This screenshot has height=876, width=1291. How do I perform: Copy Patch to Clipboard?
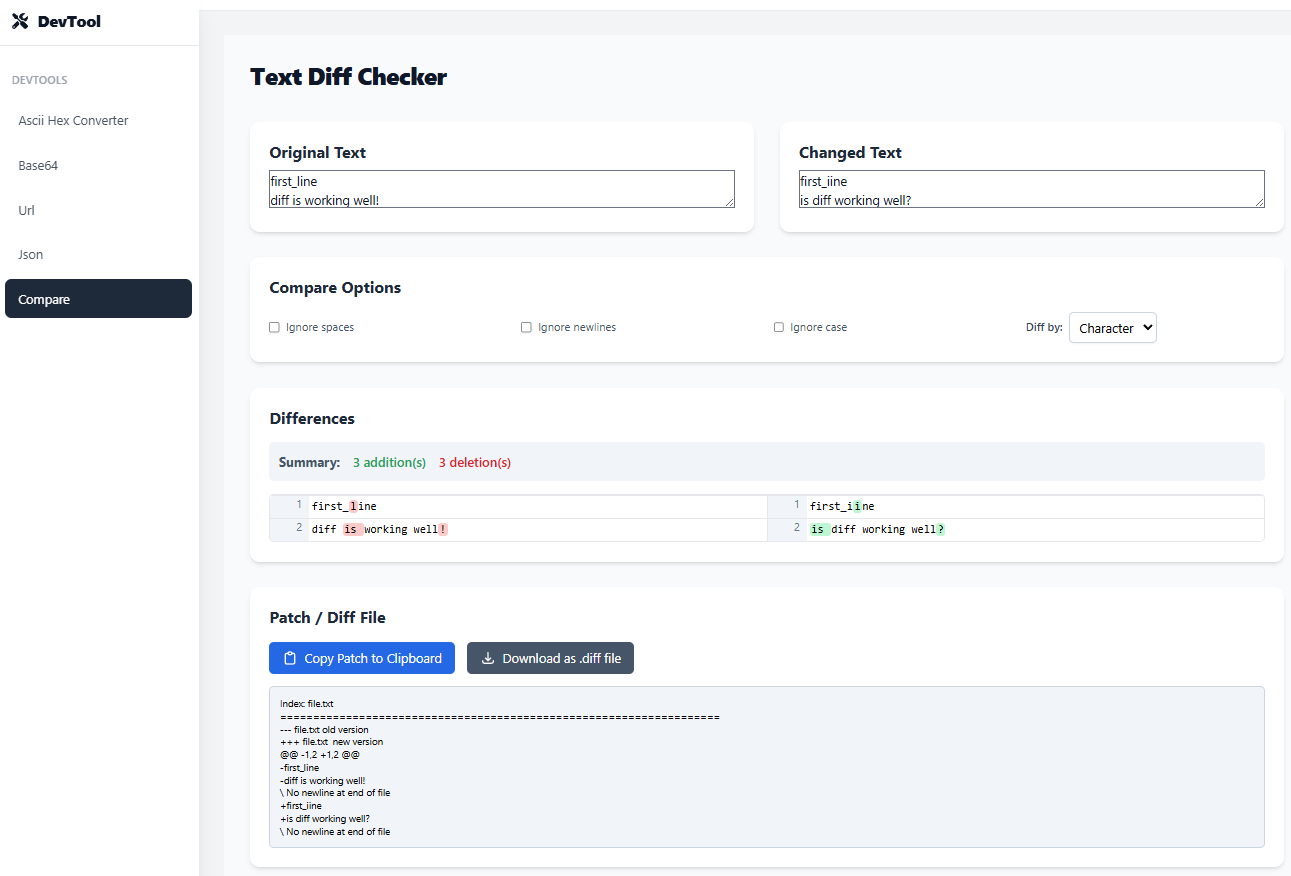362,658
